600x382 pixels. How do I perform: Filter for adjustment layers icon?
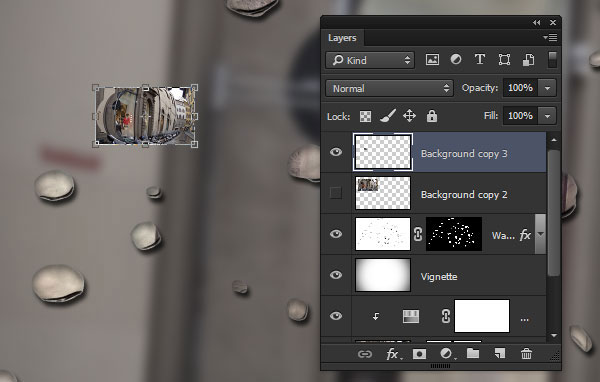click(456, 59)
